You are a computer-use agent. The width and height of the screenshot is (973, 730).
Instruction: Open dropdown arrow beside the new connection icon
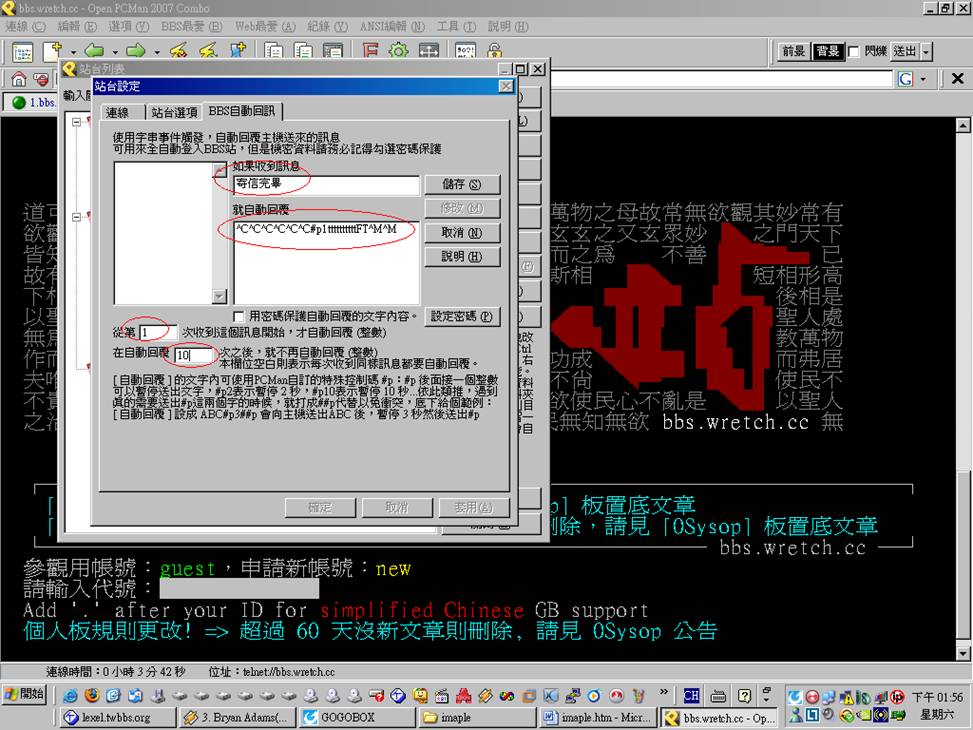coord(73,51)
